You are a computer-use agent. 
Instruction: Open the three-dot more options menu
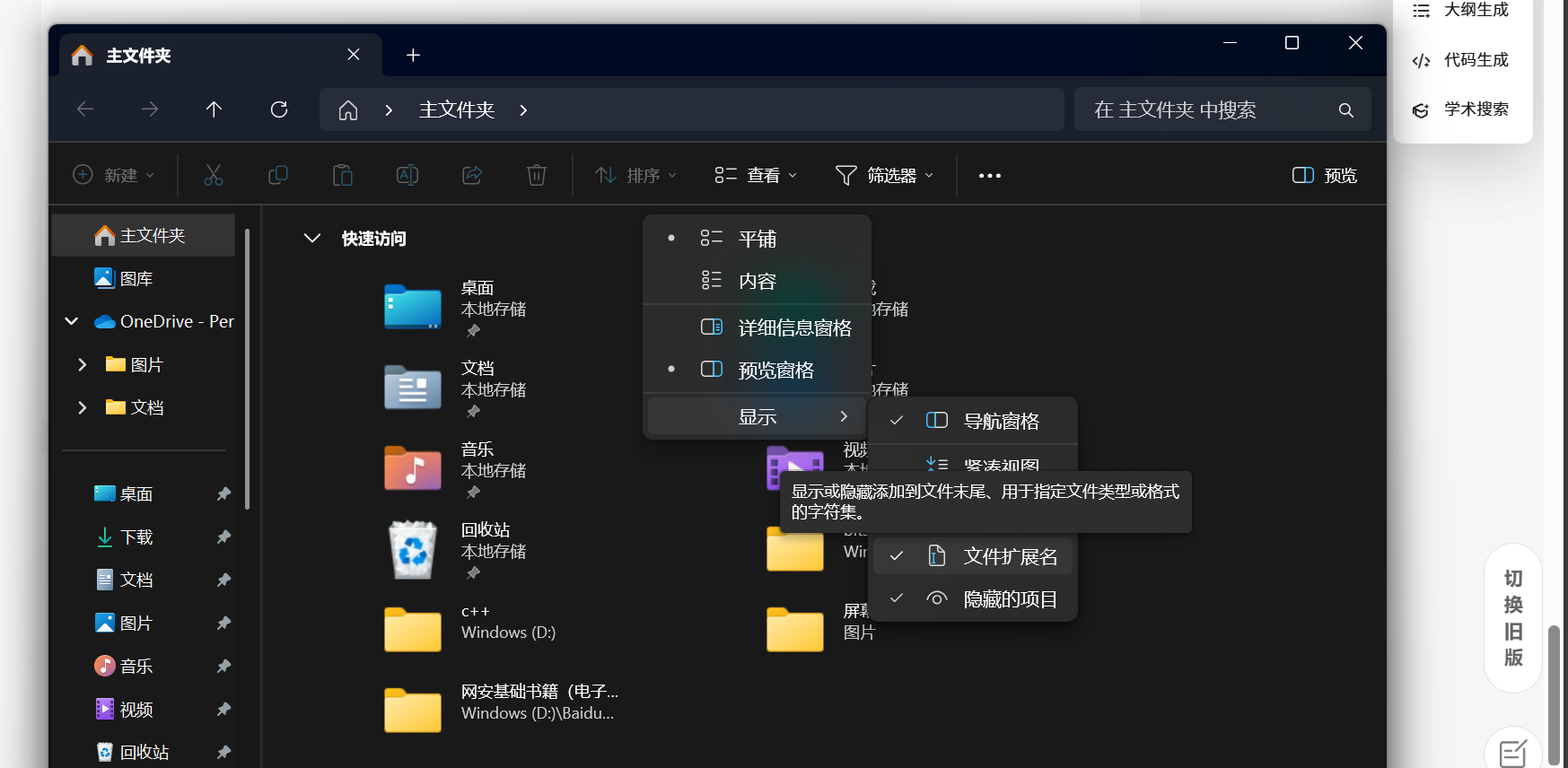point(990,176)
